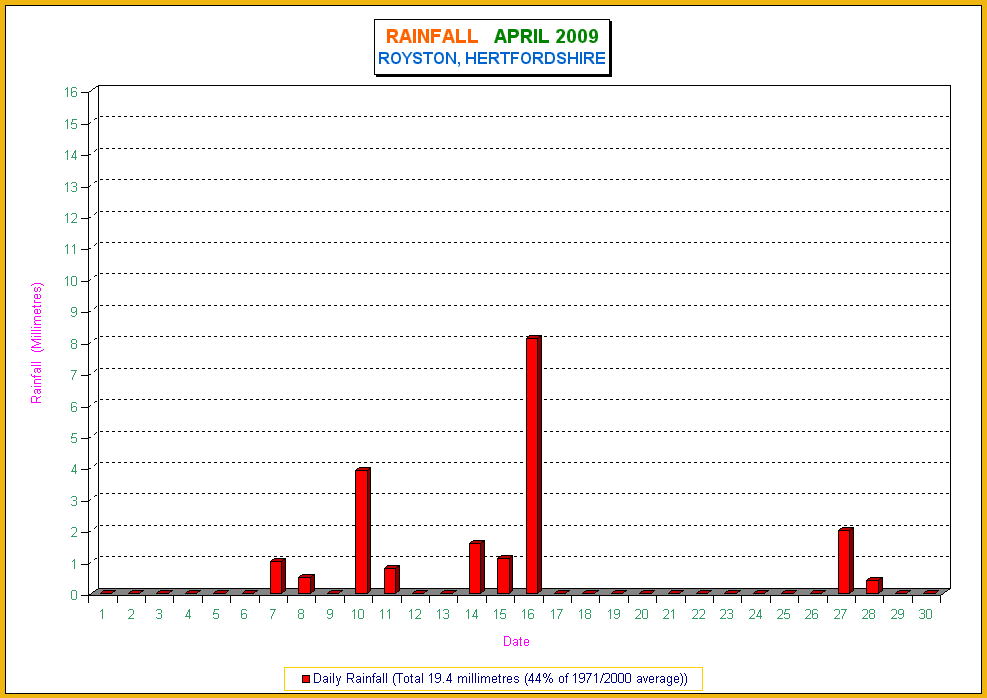Viewport: 987px width, 698px height.
Task: Select the small red bar for date 28
Action: (873, 586)
